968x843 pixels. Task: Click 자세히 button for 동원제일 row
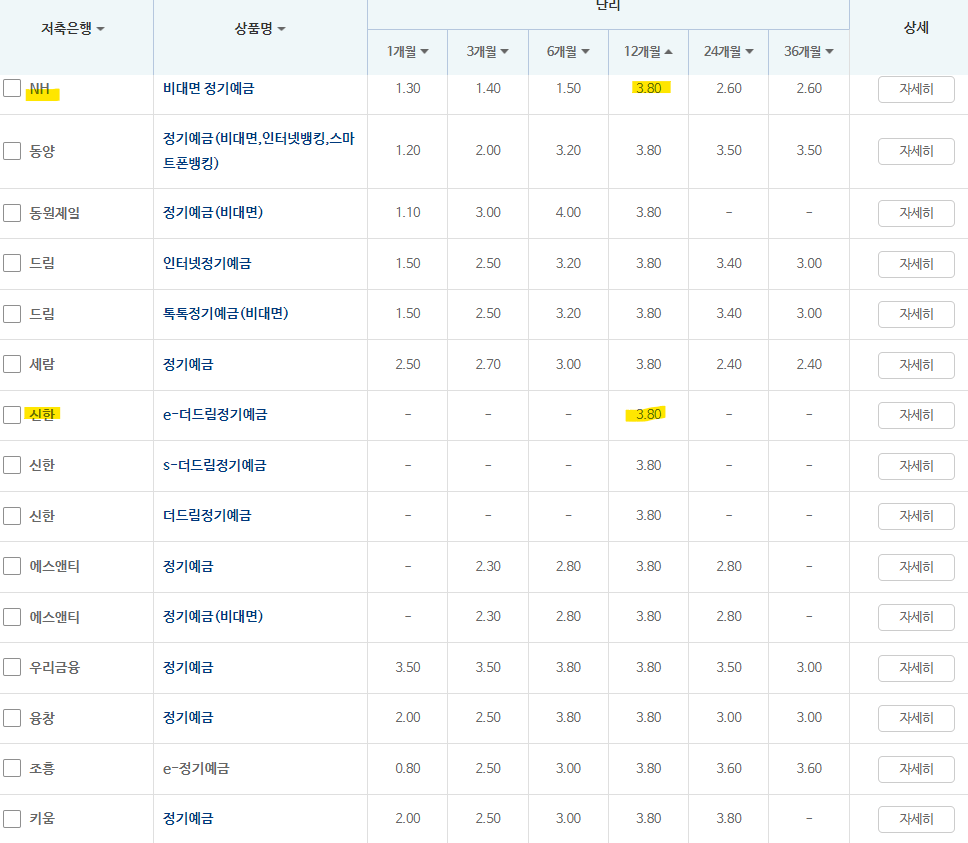916,214
